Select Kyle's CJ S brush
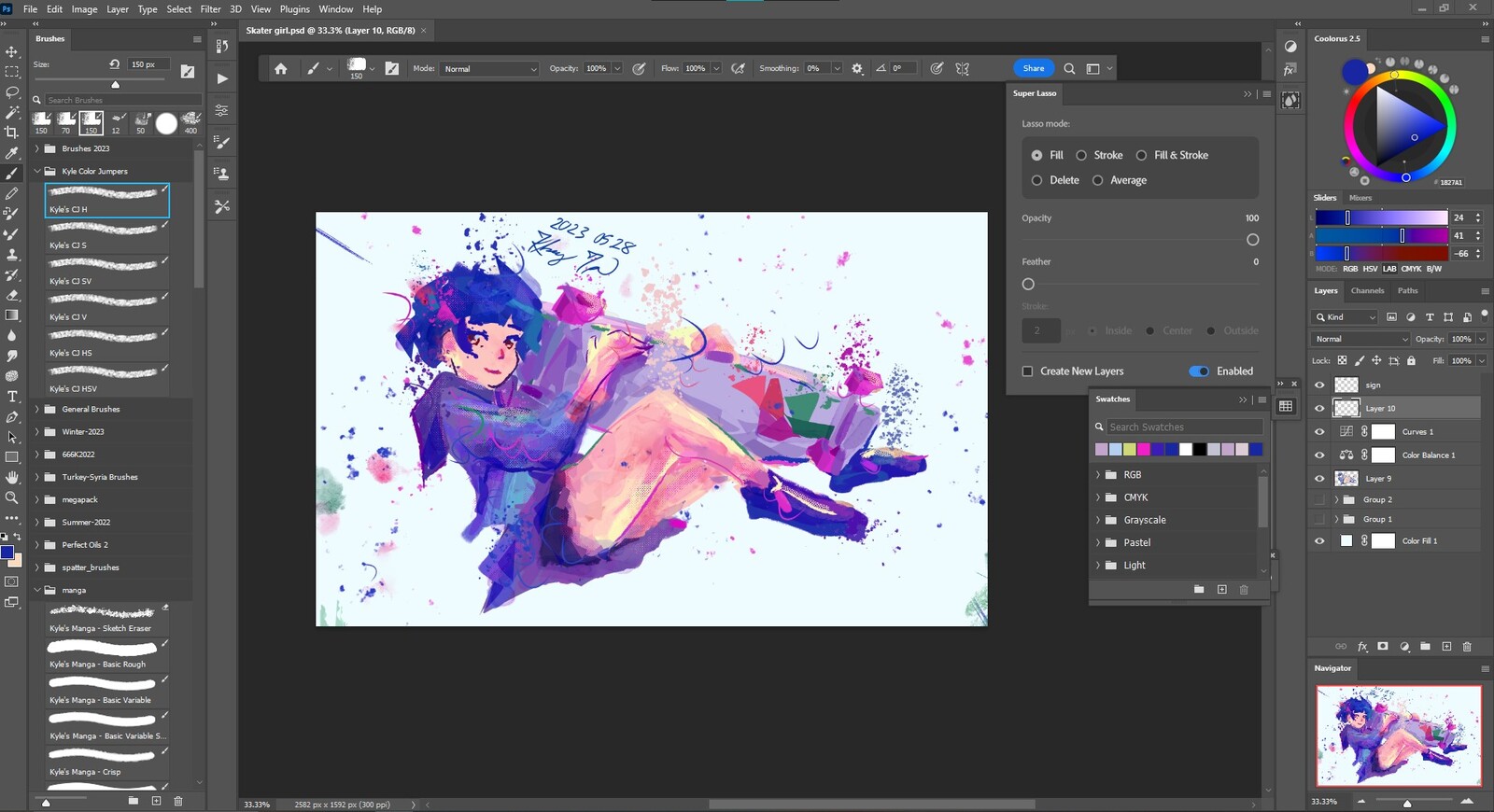The height and width of the screenshot is (812, 1494). click(x=107, y=235)
